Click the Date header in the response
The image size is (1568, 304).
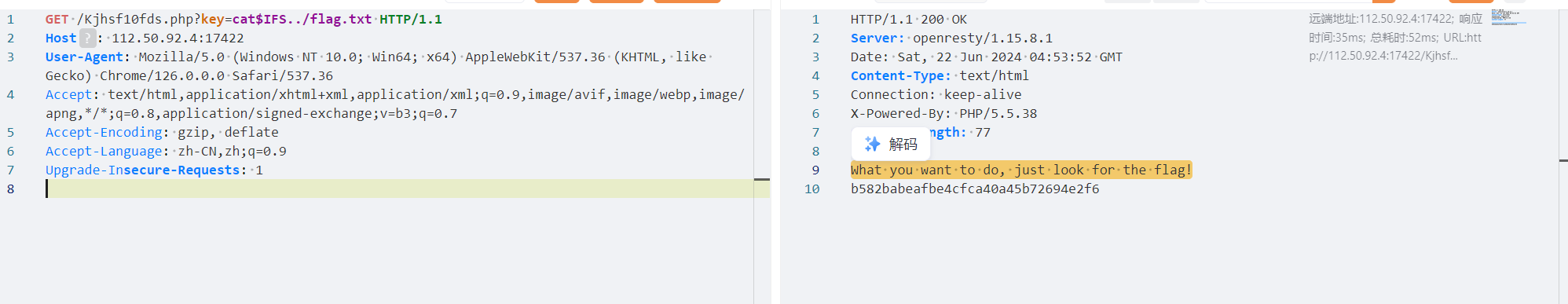[987, 57]
